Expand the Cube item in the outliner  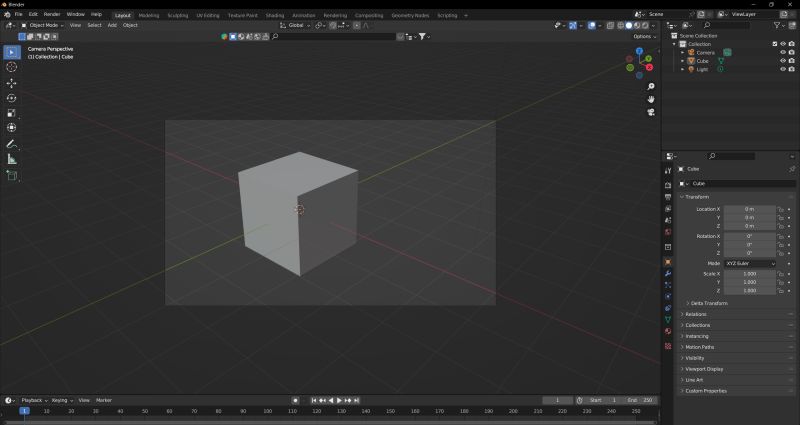click(683, 61)
